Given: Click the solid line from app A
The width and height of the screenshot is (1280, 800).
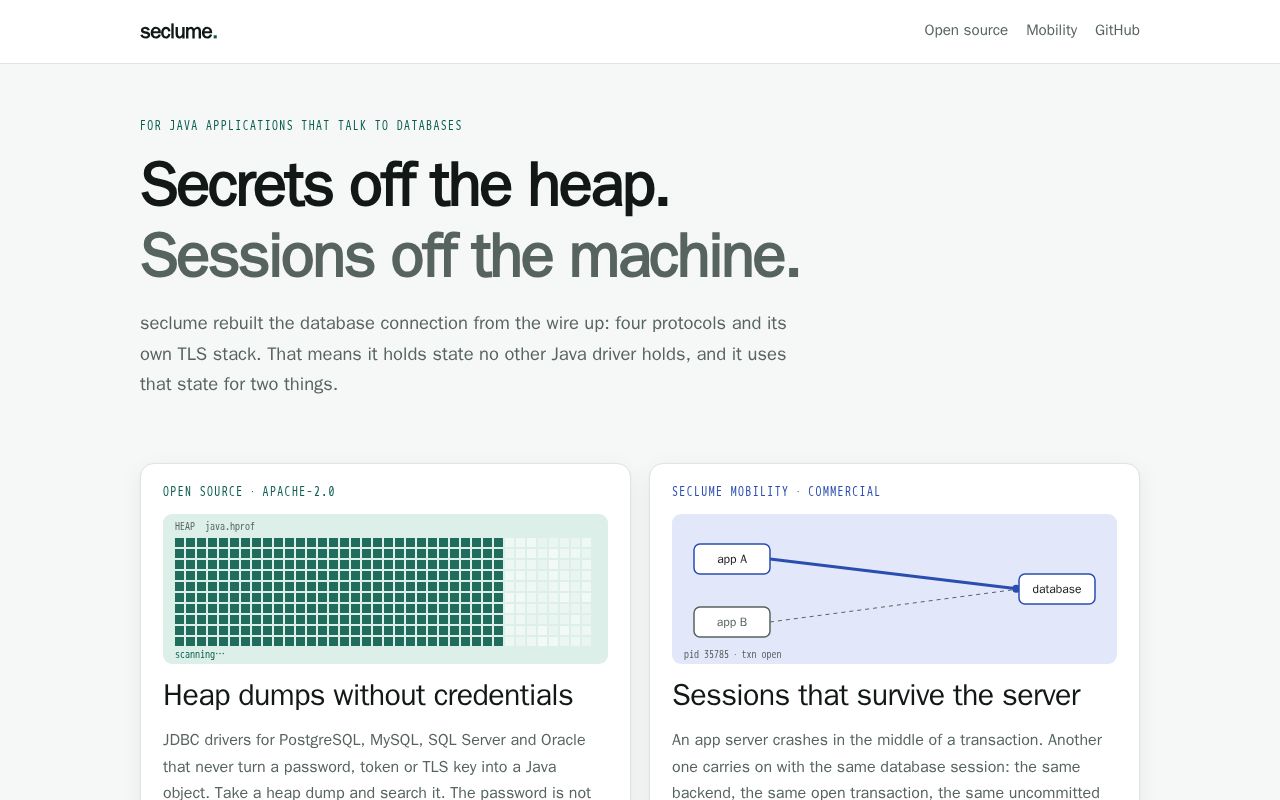Looking at the screenshot, I should click(x=893, y=574).
